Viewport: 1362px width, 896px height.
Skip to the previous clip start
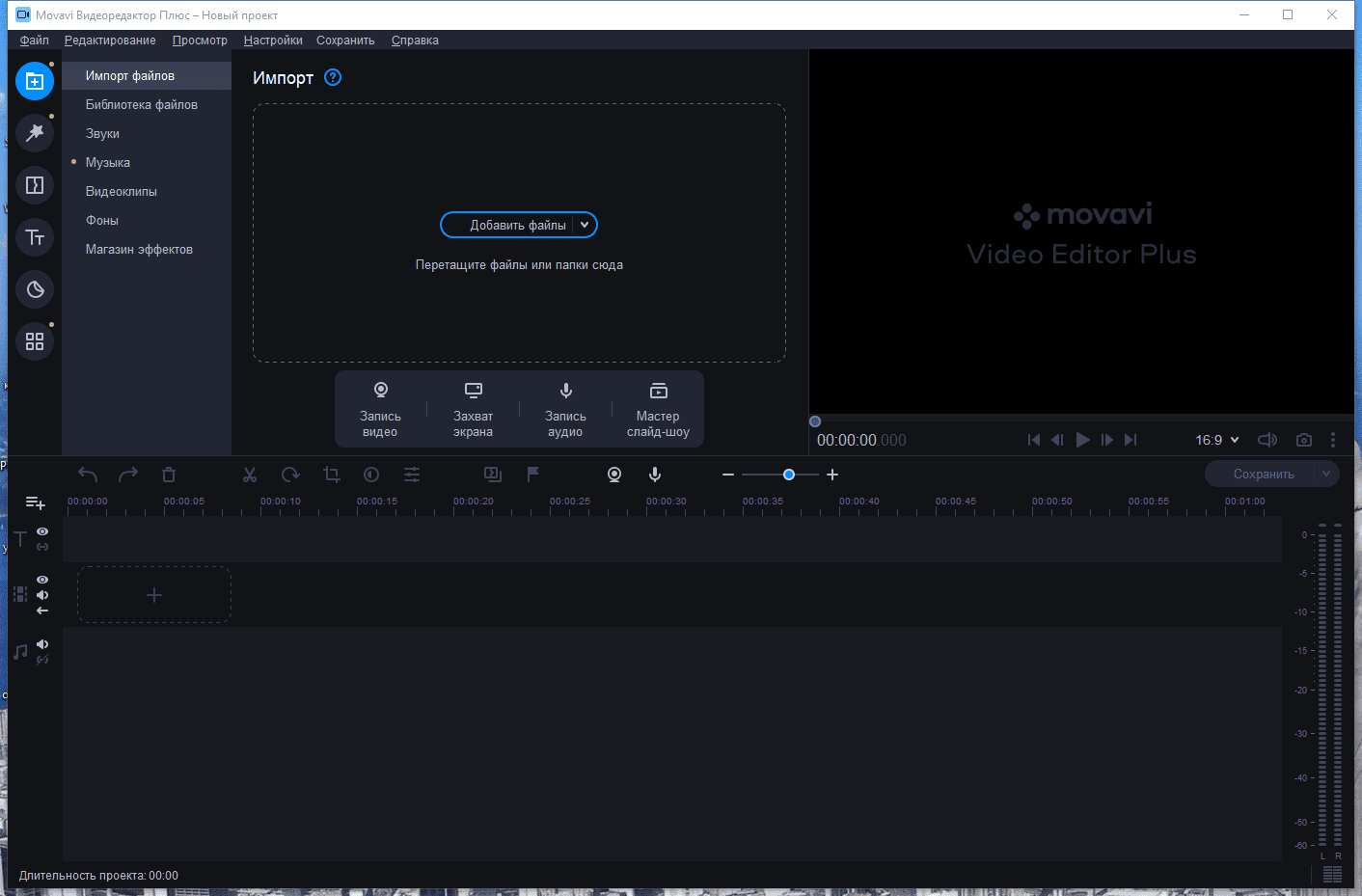pyautogui.click(x=1034, y=440)
